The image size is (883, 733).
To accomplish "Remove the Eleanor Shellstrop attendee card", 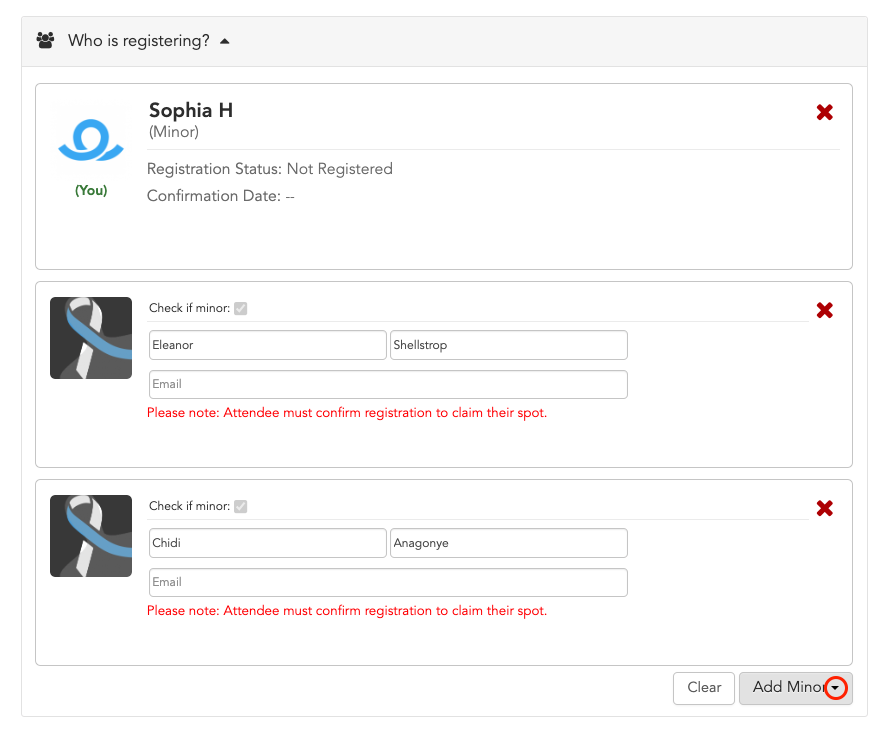I will [x=824, y=310].
